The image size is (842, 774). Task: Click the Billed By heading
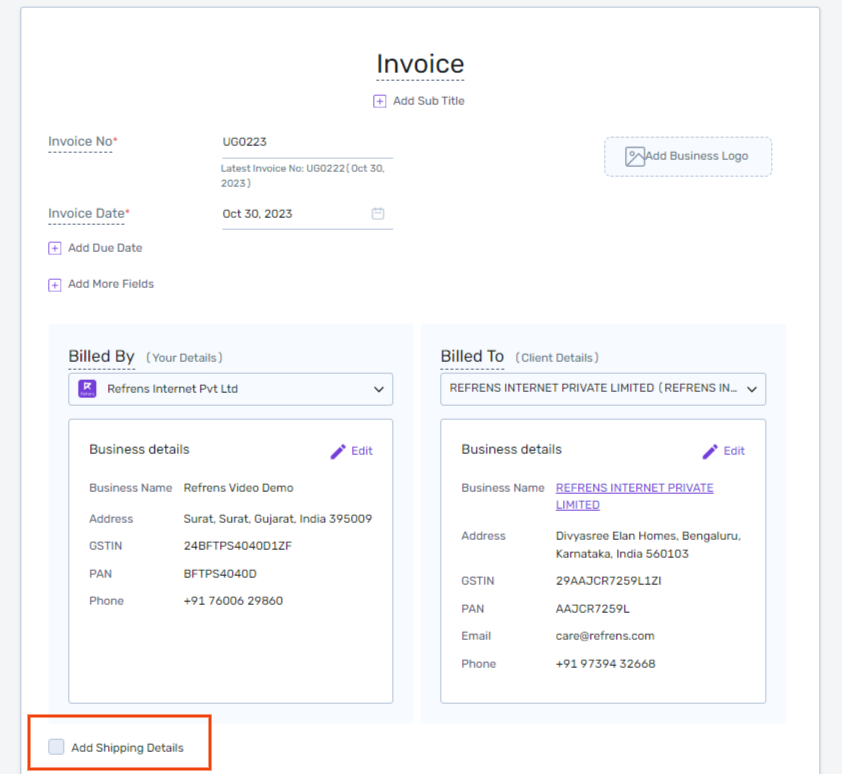tap(101, 356)
